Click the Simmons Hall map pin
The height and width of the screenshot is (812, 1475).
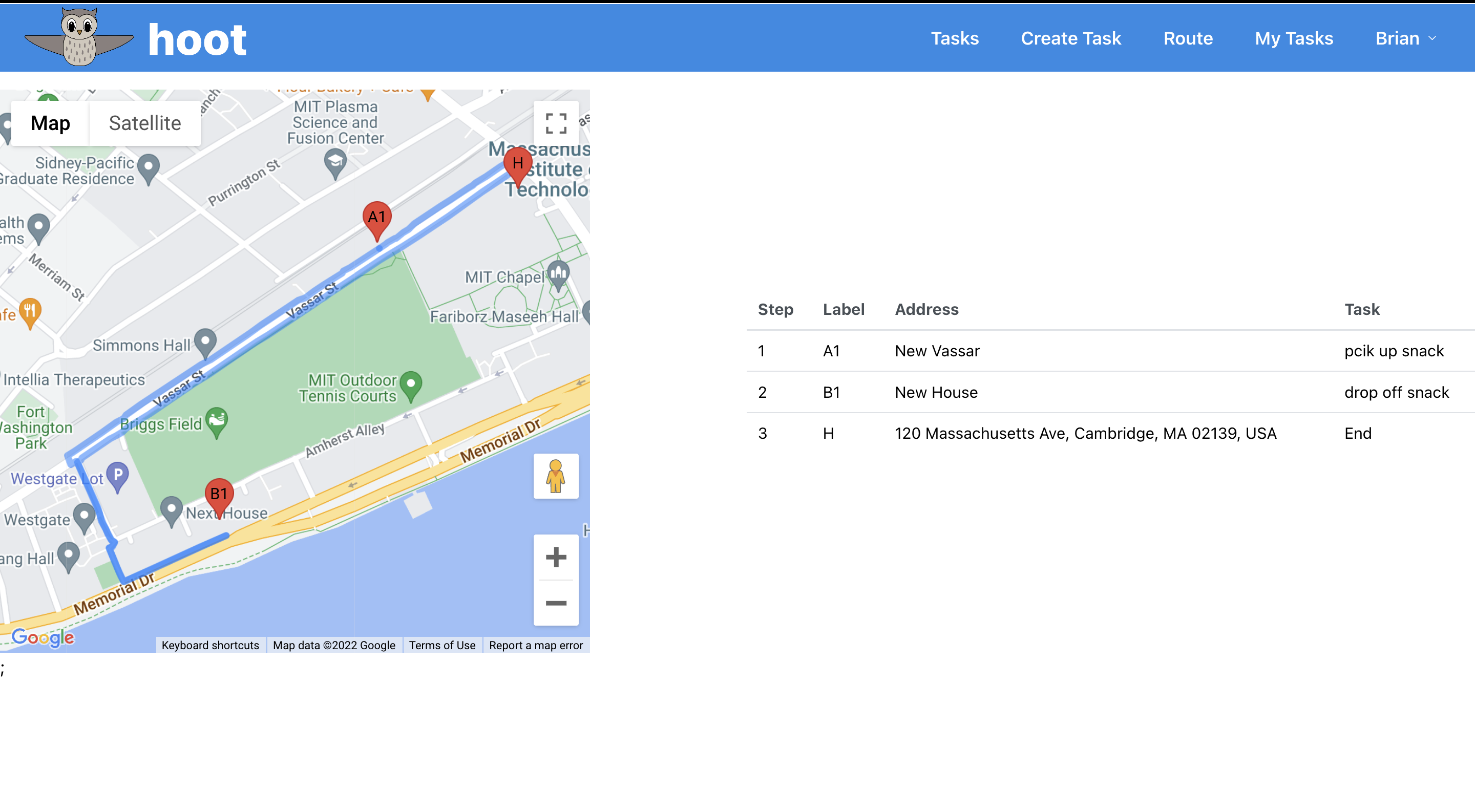click(x=205, y=342)
